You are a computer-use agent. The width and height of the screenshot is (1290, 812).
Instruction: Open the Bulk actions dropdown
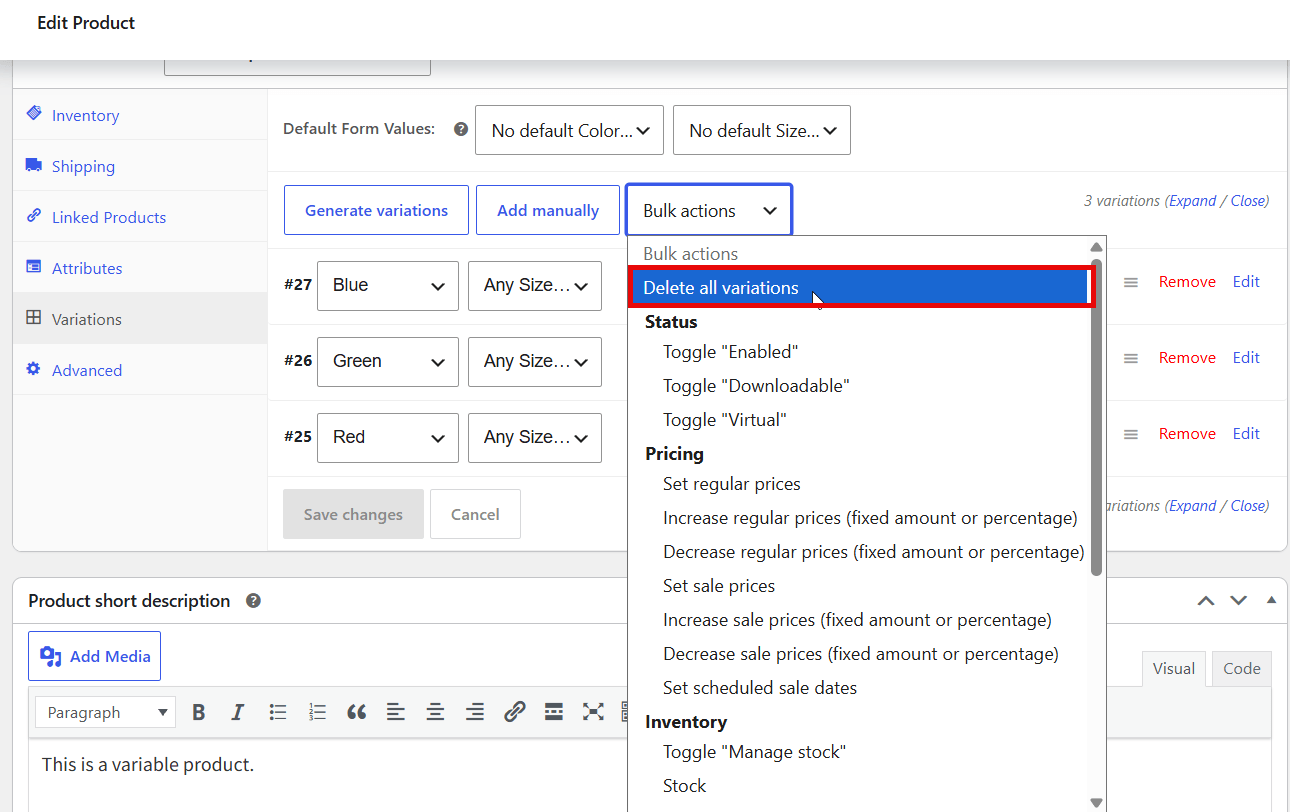tap(709, 210)
